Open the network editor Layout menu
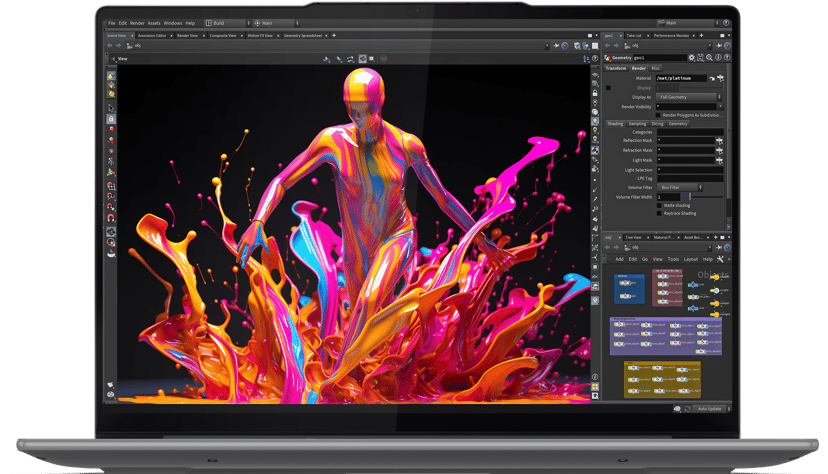This screenshot has height=474, width=828. click(x=691, y=259)
